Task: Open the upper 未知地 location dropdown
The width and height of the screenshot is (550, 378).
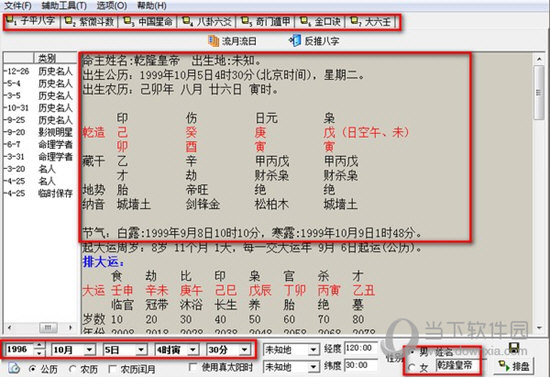Action: 313,349
